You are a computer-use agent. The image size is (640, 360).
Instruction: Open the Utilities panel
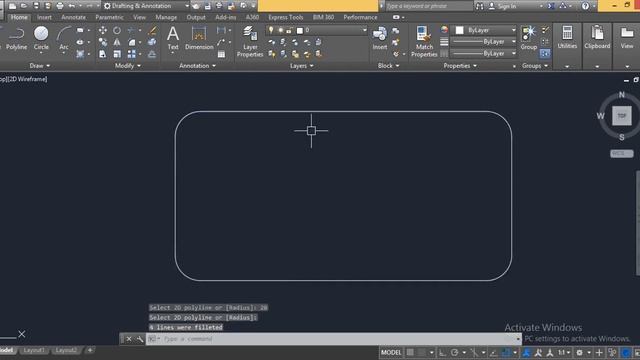(567, 37)
